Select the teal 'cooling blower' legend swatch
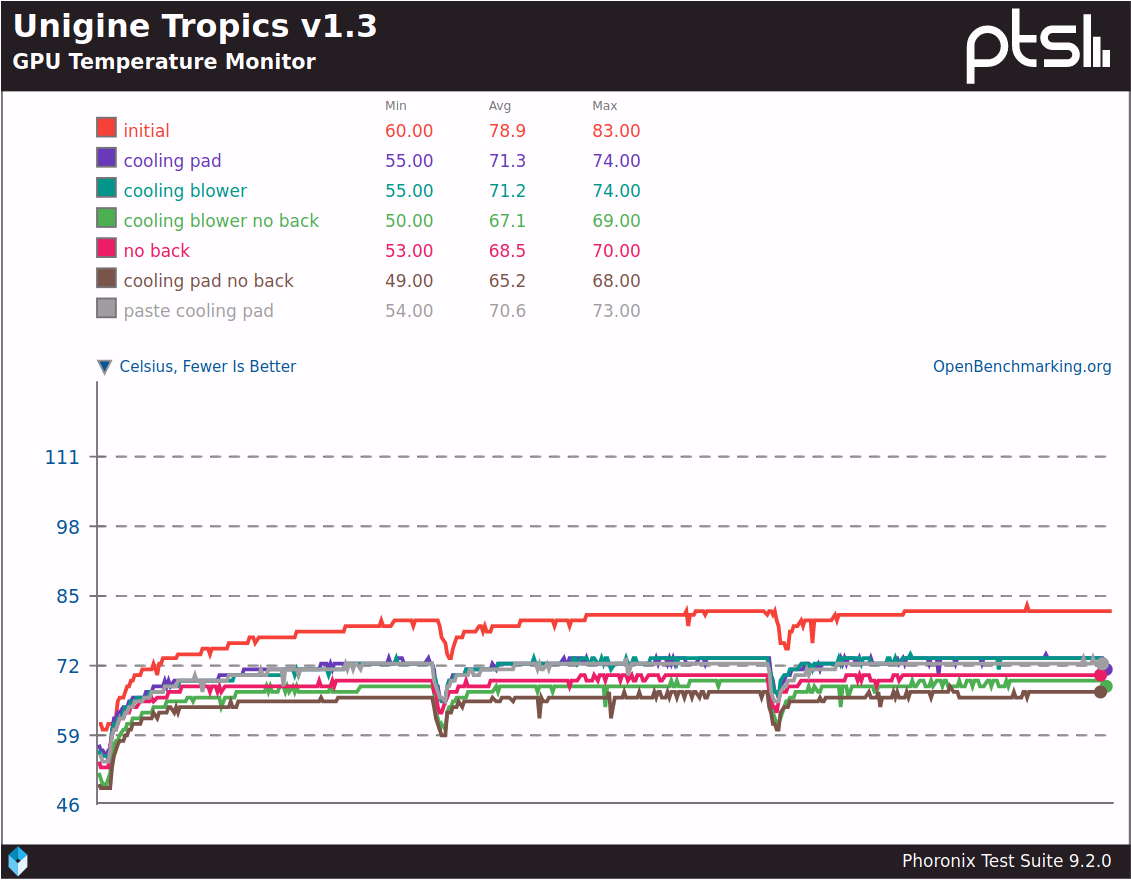The width and height of the screenshot is (1131, 880). click(107, 188)
